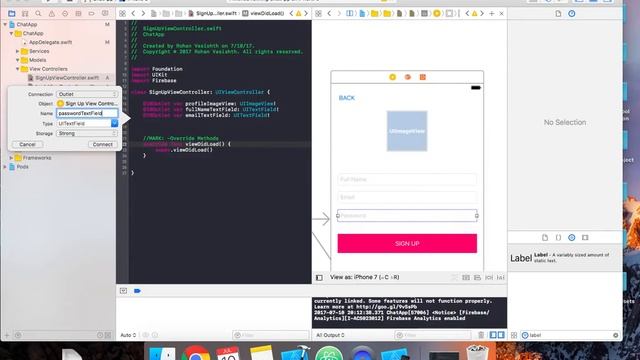Click the yellow View Controller icon on scene dock
This screenshot has height=360, width=640.
click(x=392, y=77)
